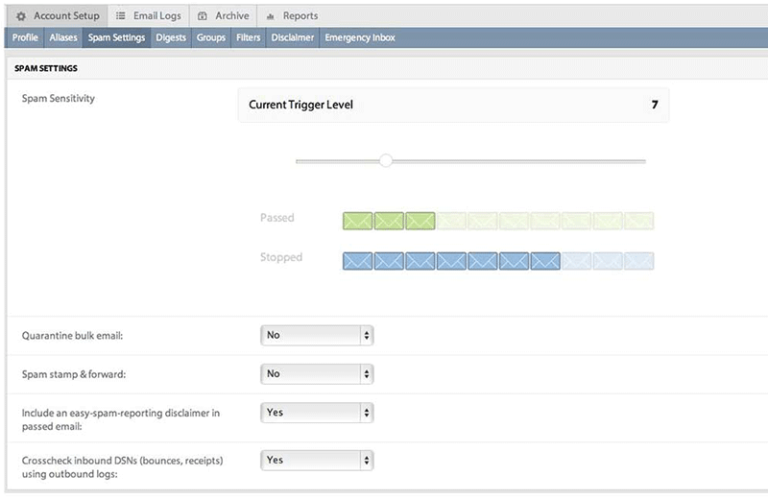Click the Email Logs list icon
Viewport: 768px width, 499px height.
(x=121, y=16)
